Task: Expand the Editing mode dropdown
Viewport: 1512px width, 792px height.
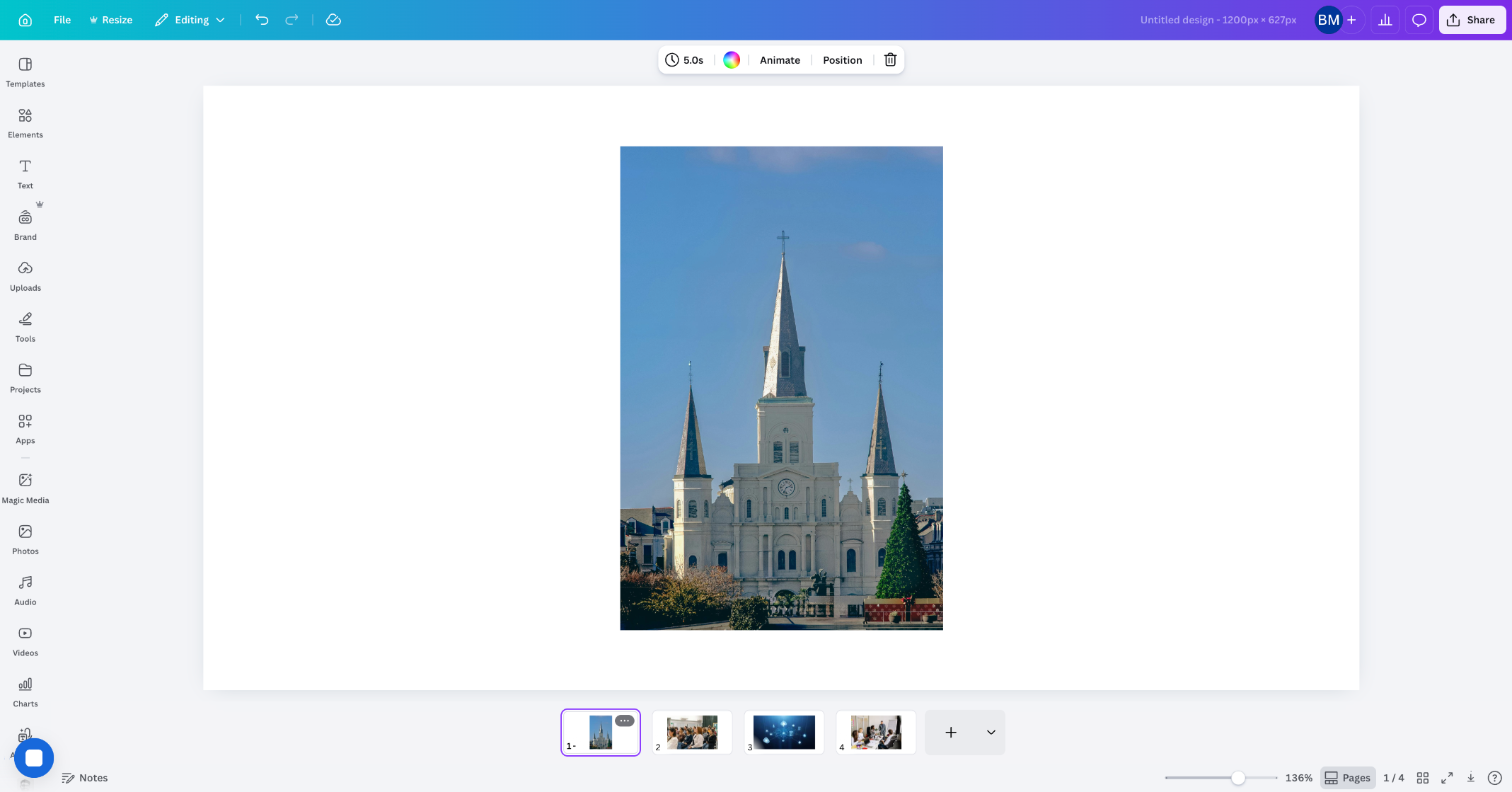Action: click(190, 19)
